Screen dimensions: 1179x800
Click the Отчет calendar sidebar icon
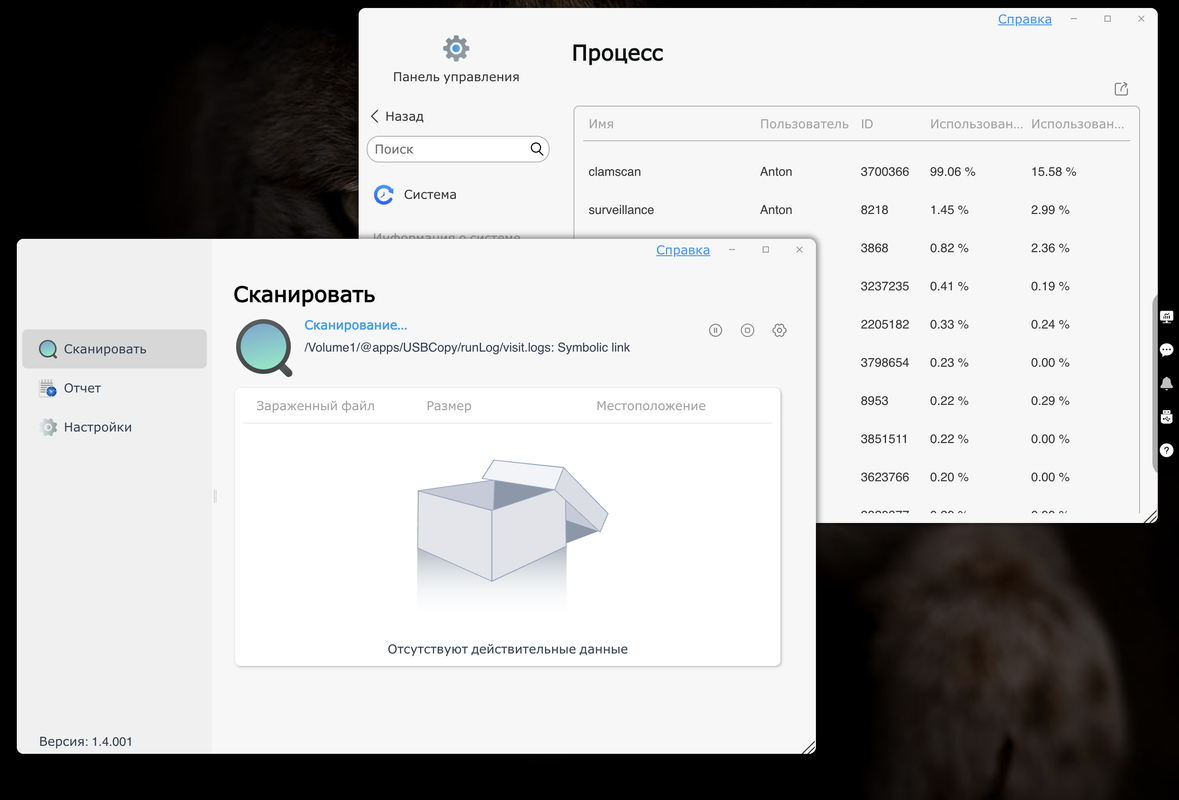[x=47, y=388]
